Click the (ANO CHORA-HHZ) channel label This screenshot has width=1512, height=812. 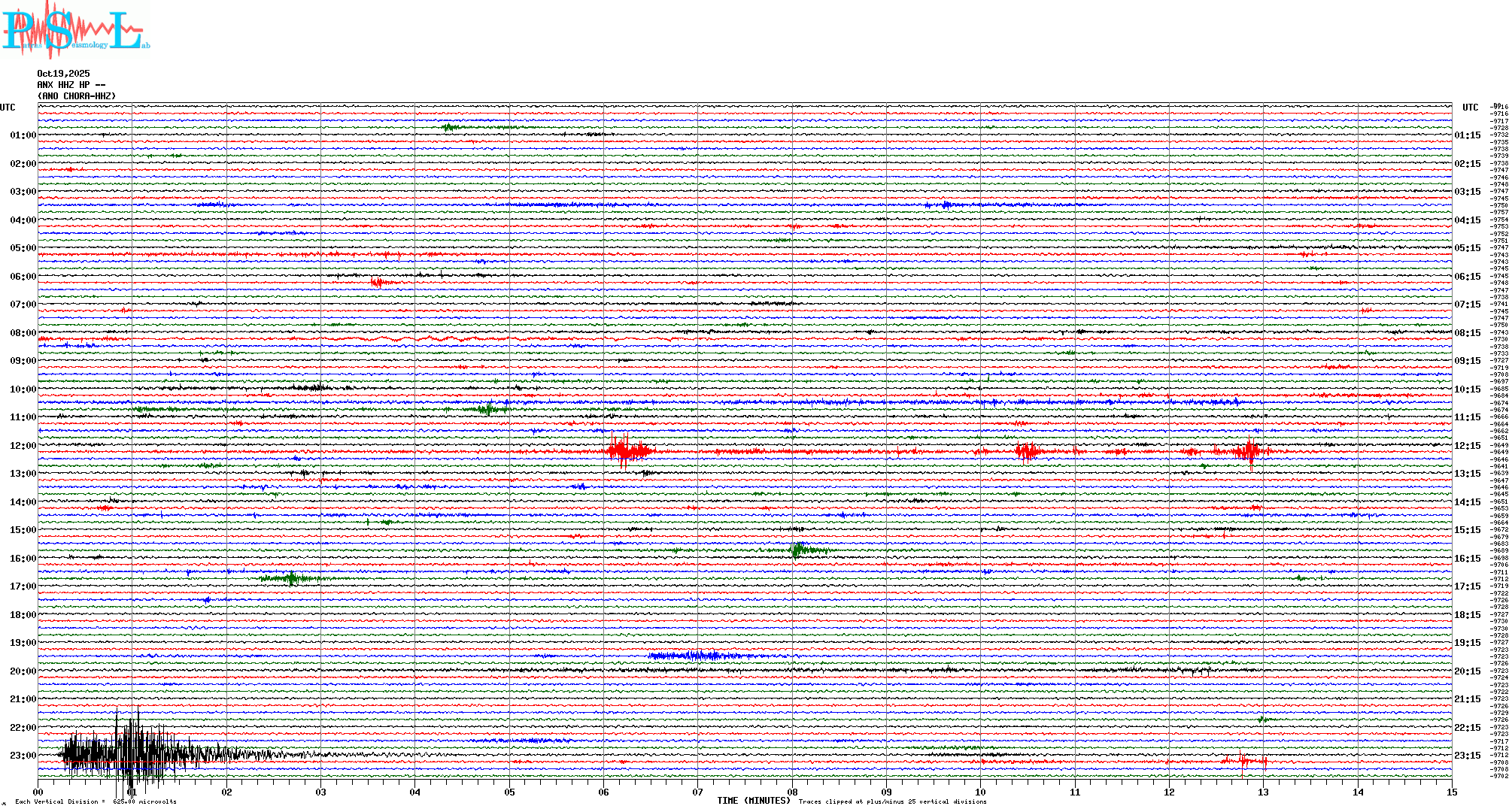77,96
